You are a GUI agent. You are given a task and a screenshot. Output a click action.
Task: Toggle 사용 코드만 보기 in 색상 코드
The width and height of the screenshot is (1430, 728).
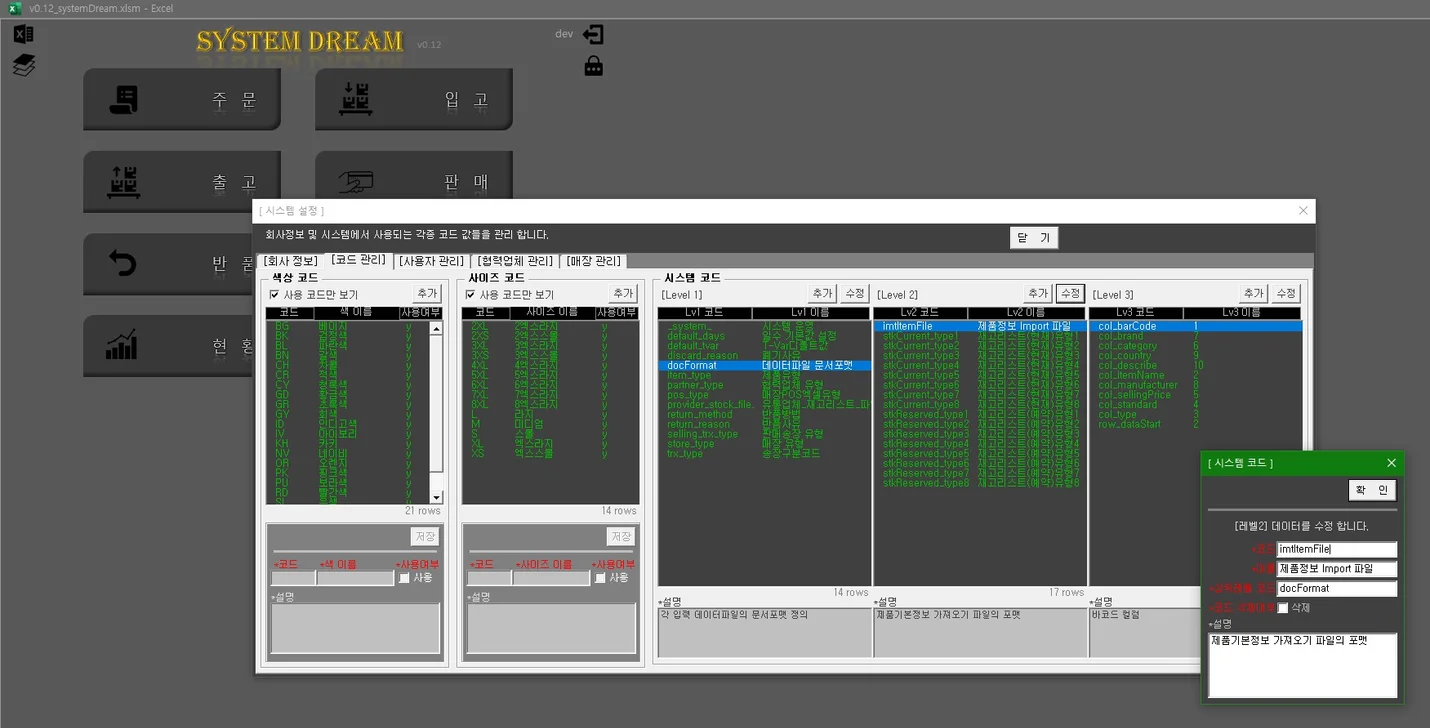click(x=275, y=295)
